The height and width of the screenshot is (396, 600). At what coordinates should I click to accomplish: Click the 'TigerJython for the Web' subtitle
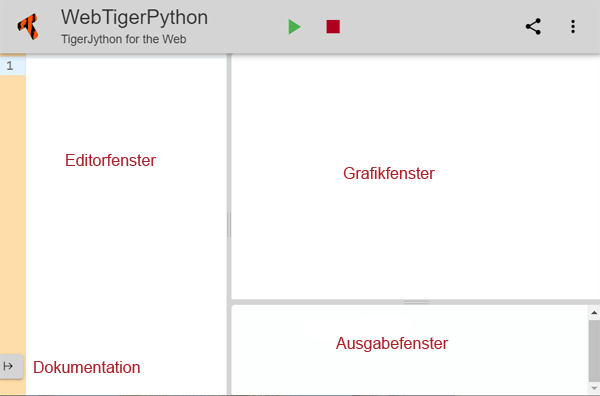(x=124, y=39)
